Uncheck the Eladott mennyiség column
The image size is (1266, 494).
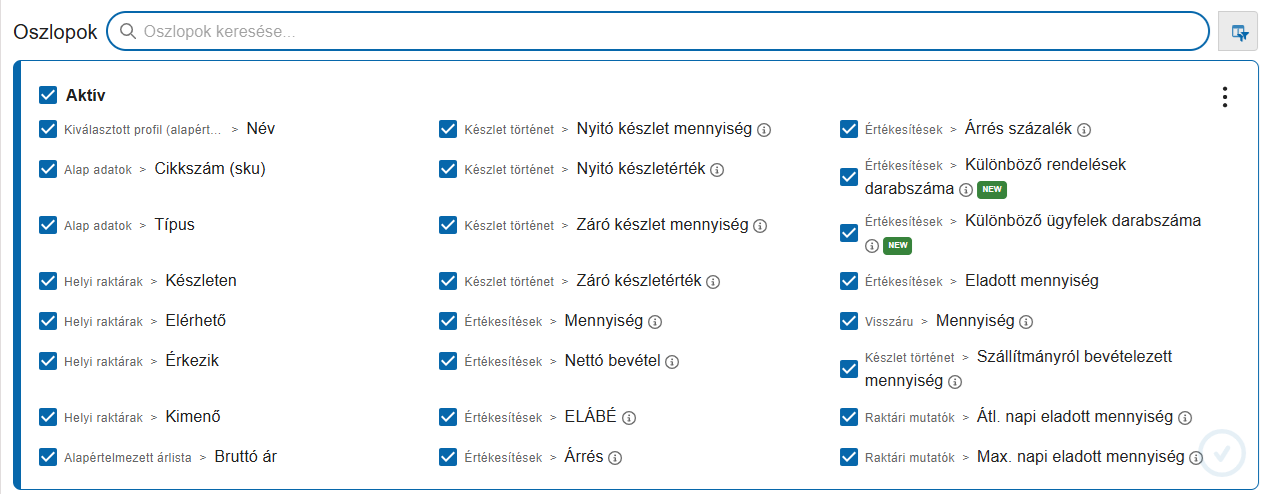(x=849, y=281)
